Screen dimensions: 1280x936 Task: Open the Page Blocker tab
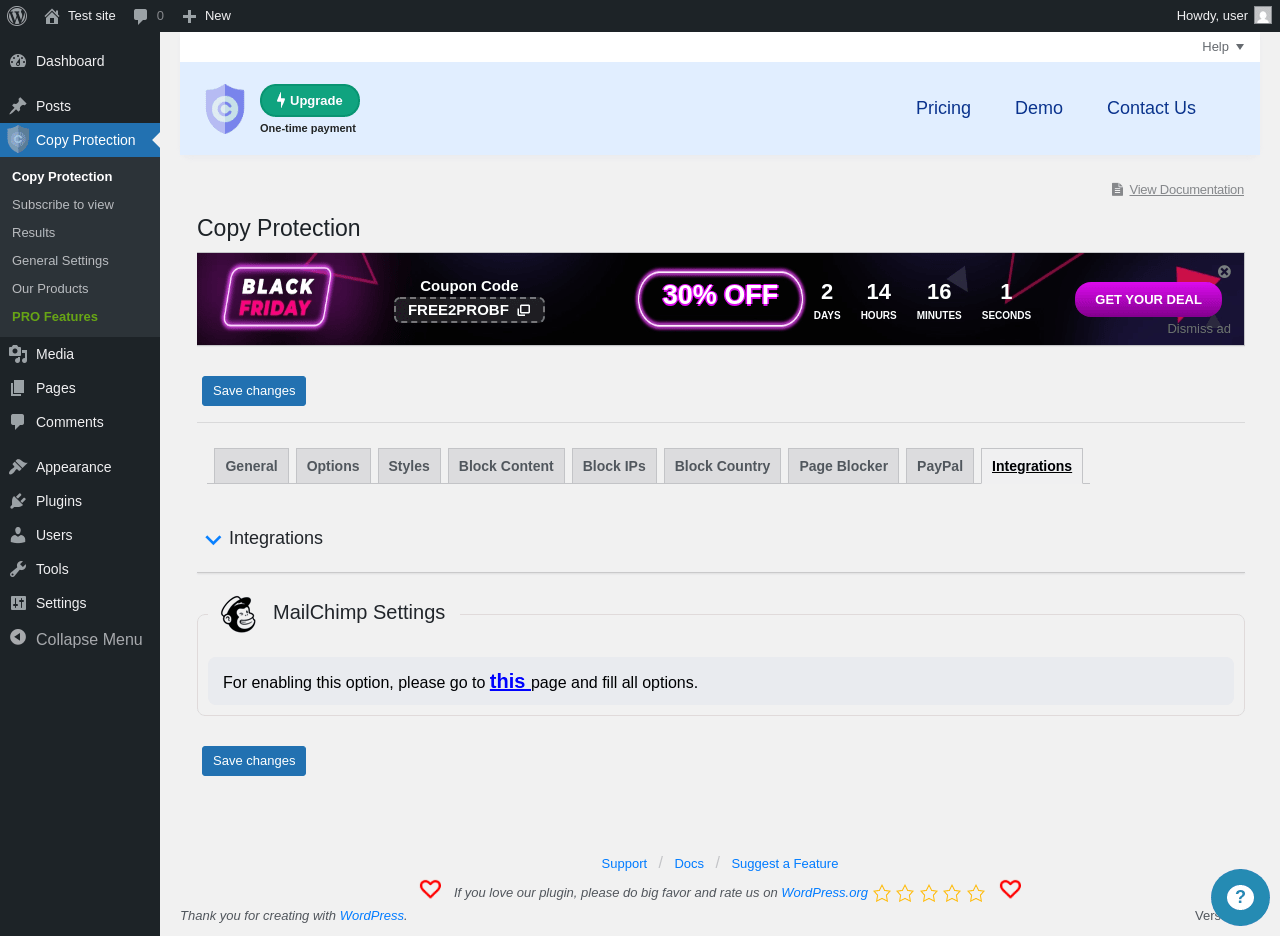tap(843, 466)
